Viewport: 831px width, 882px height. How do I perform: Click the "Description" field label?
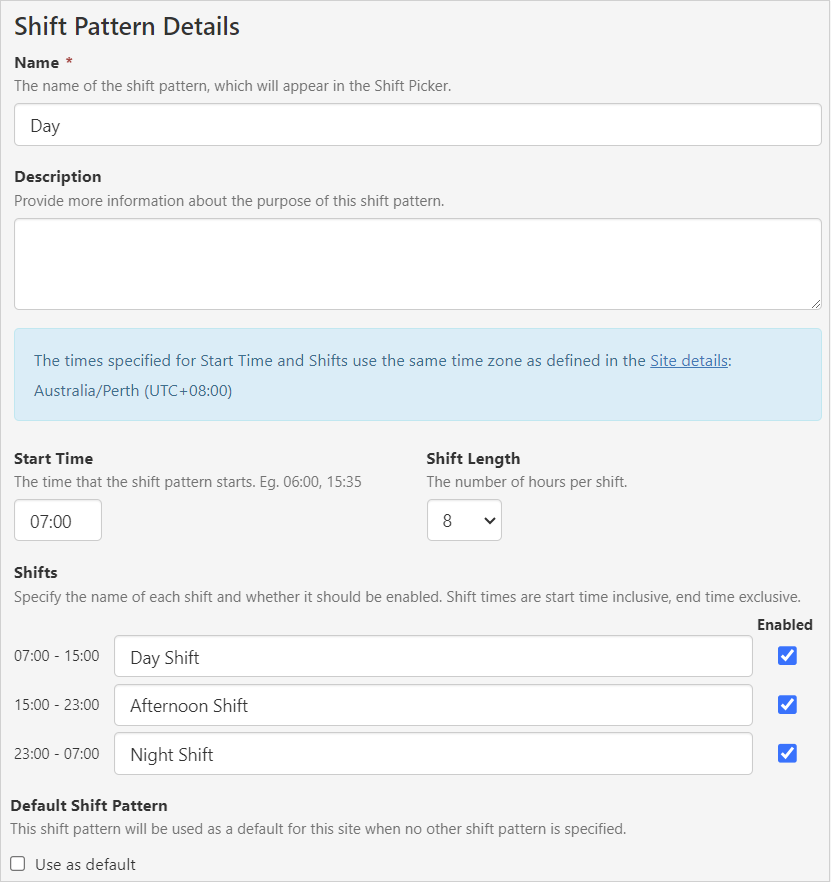58,177
